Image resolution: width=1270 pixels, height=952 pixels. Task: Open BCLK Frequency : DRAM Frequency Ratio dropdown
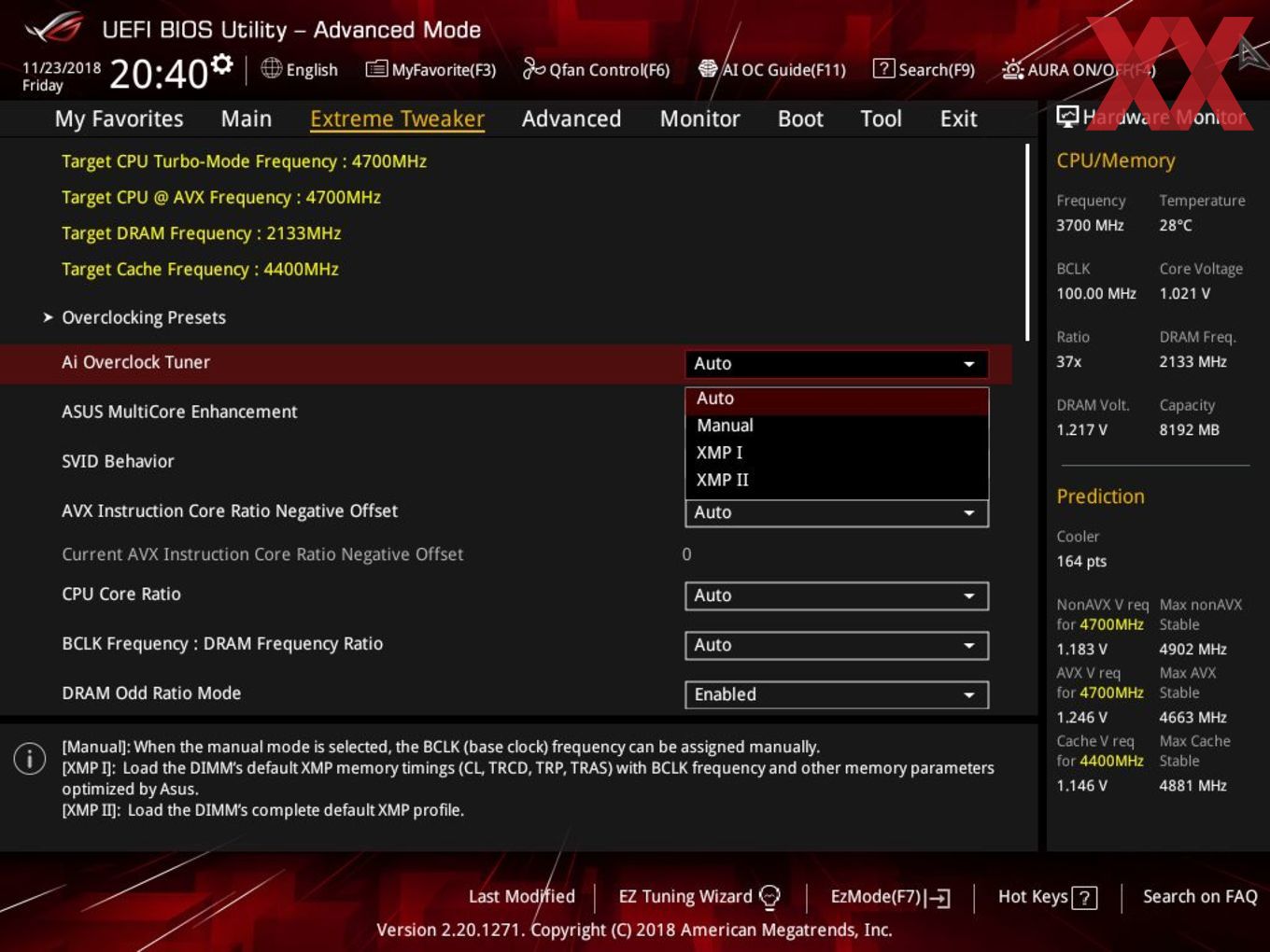click(x=837, y=645)
